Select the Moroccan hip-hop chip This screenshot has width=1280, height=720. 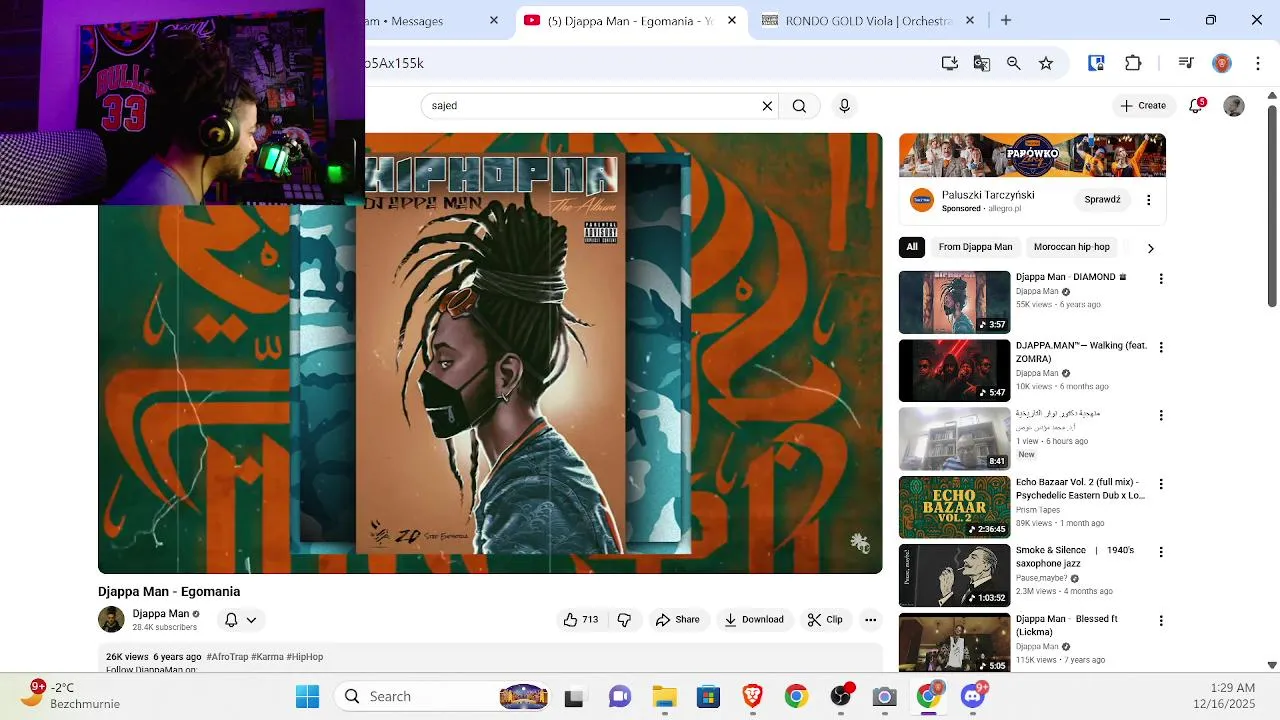[x=1072, y=247]
